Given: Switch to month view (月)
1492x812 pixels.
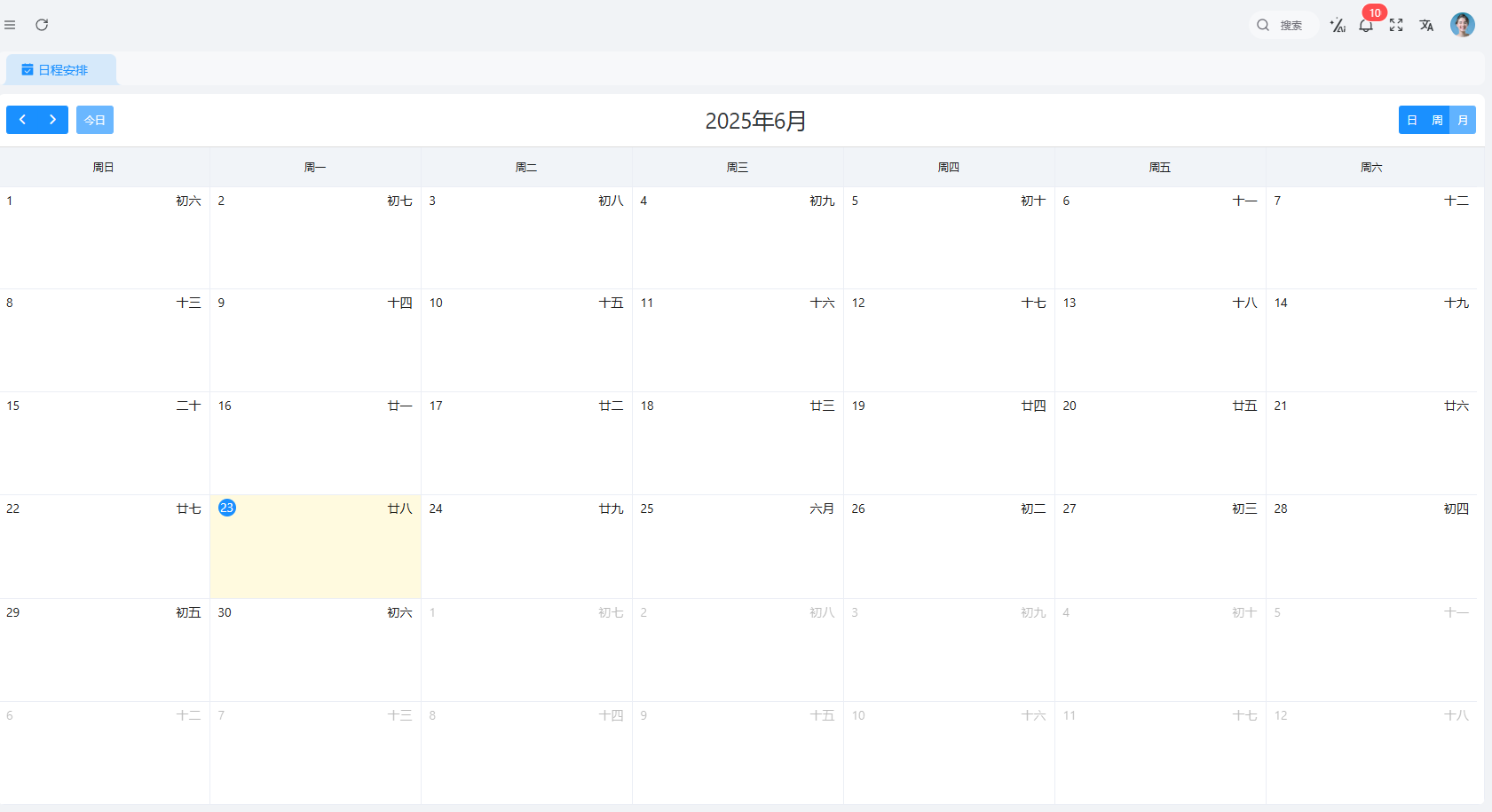Looking at the screenshot, I should (x=1463, y=120).
